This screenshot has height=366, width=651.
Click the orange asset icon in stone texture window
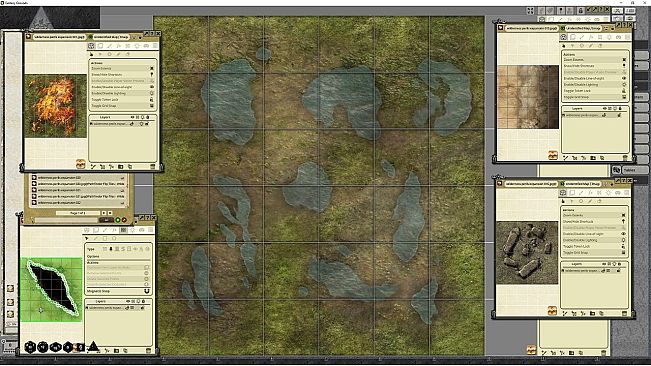(553, 155)
